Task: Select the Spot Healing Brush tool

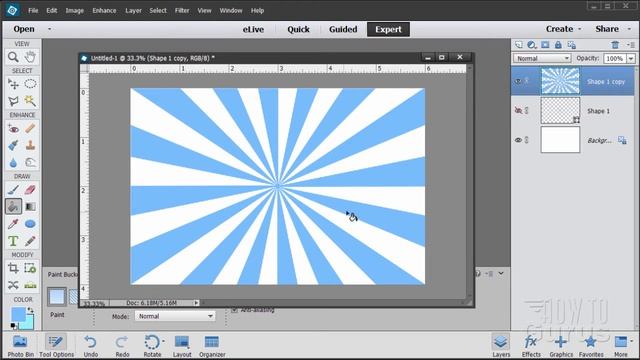Action: 30,129
